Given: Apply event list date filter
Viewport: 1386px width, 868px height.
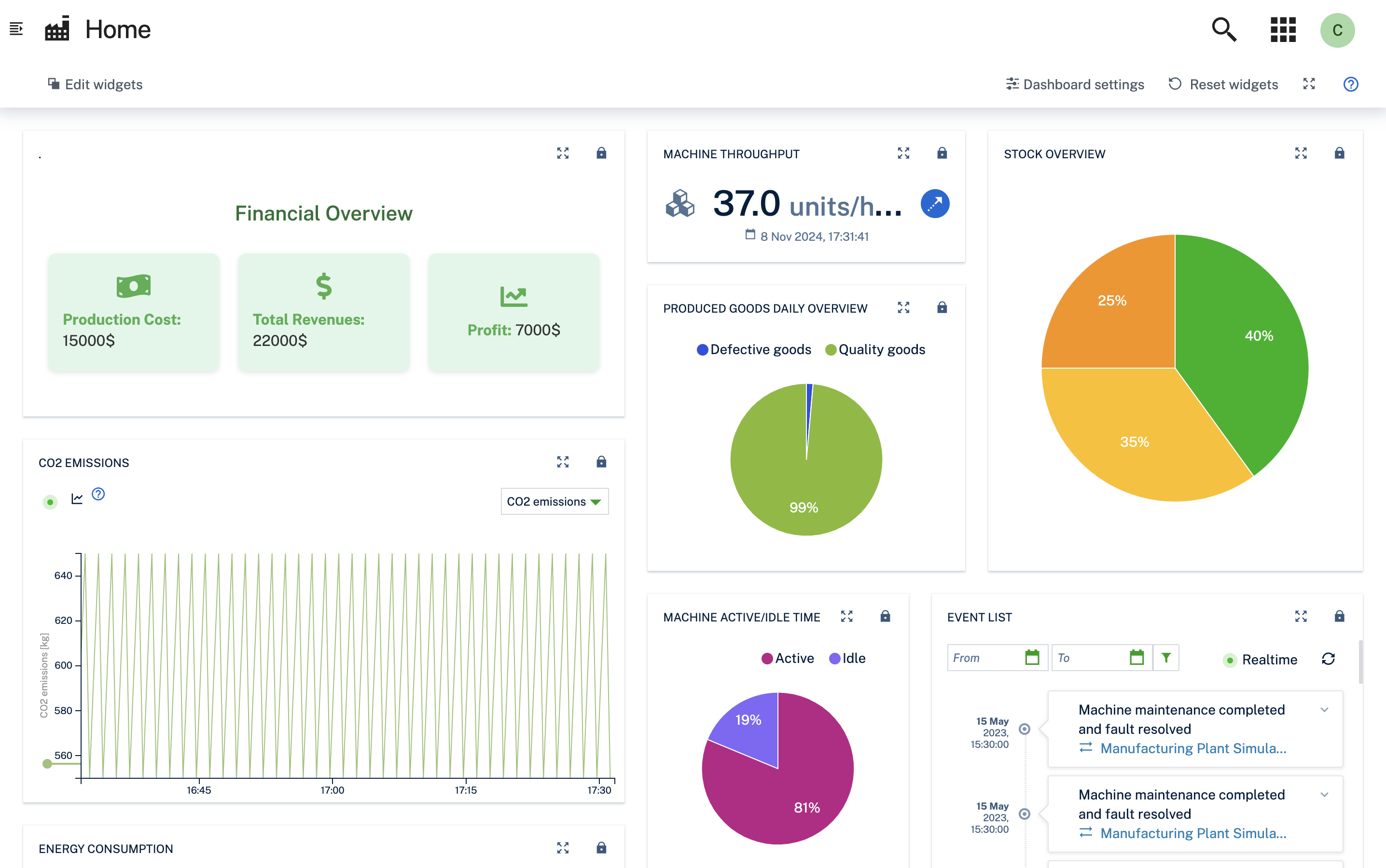Looking at the screenshot, I should [x=1166, y=657].
